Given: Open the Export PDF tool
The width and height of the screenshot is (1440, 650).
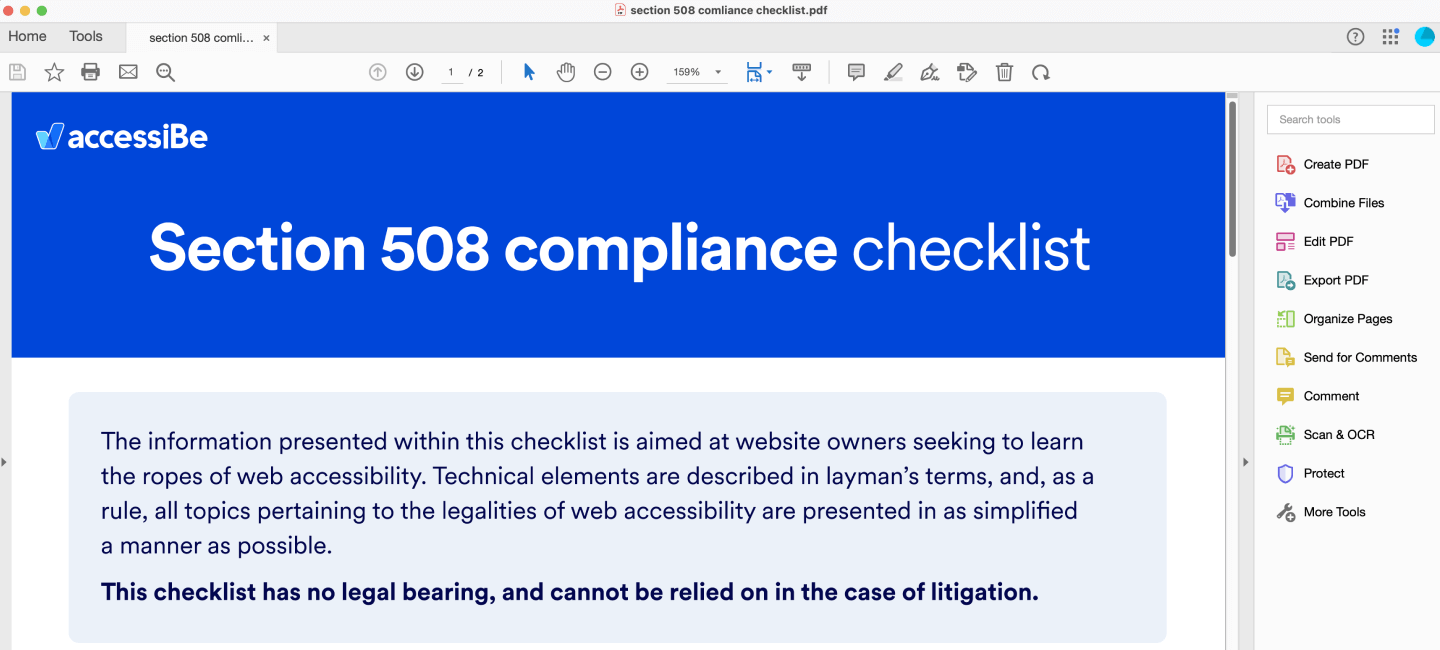Looking at the screenshot, I should coord(1335,280).
